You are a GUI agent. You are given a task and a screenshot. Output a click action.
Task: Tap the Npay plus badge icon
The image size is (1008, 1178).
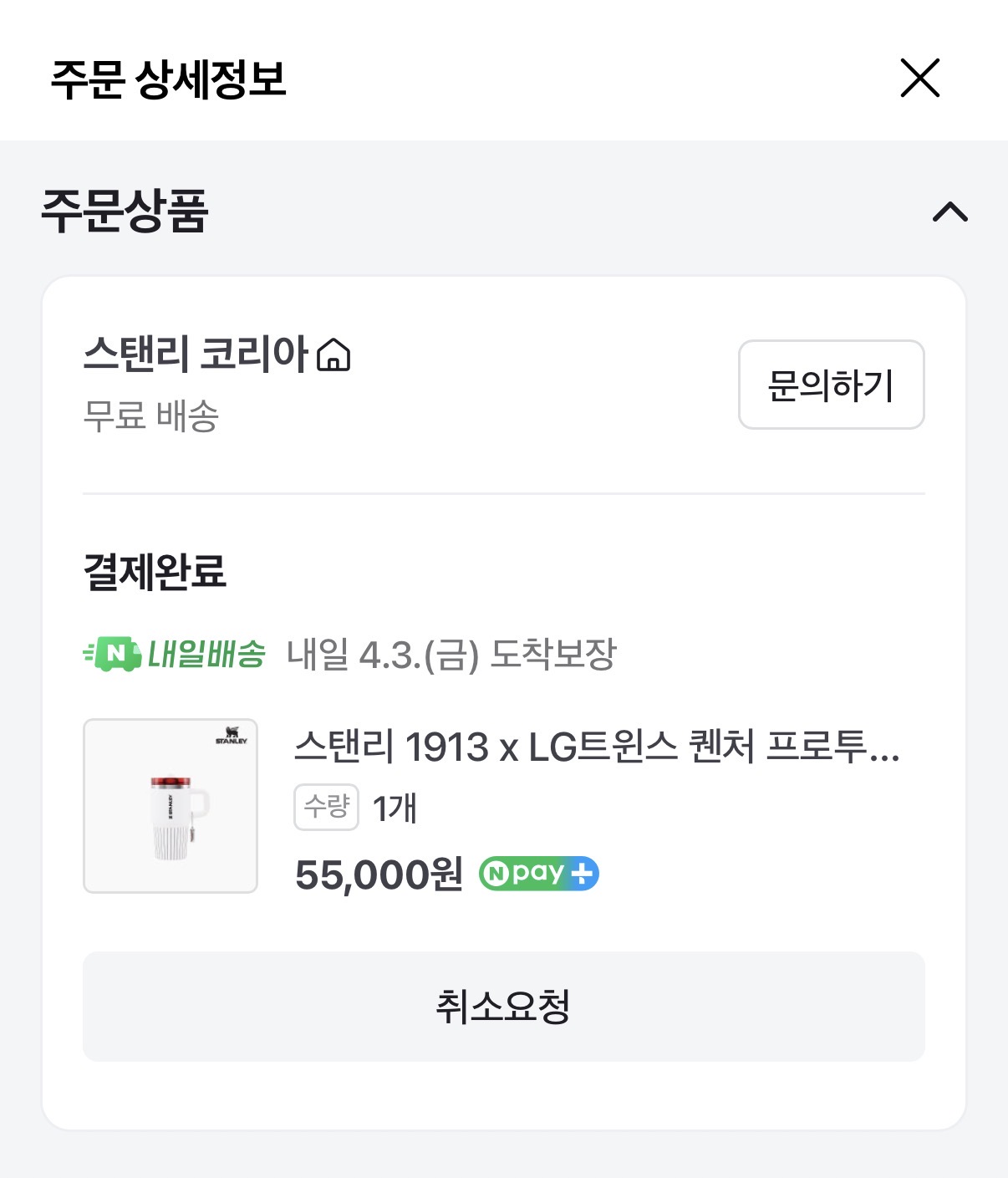[538, 874]
